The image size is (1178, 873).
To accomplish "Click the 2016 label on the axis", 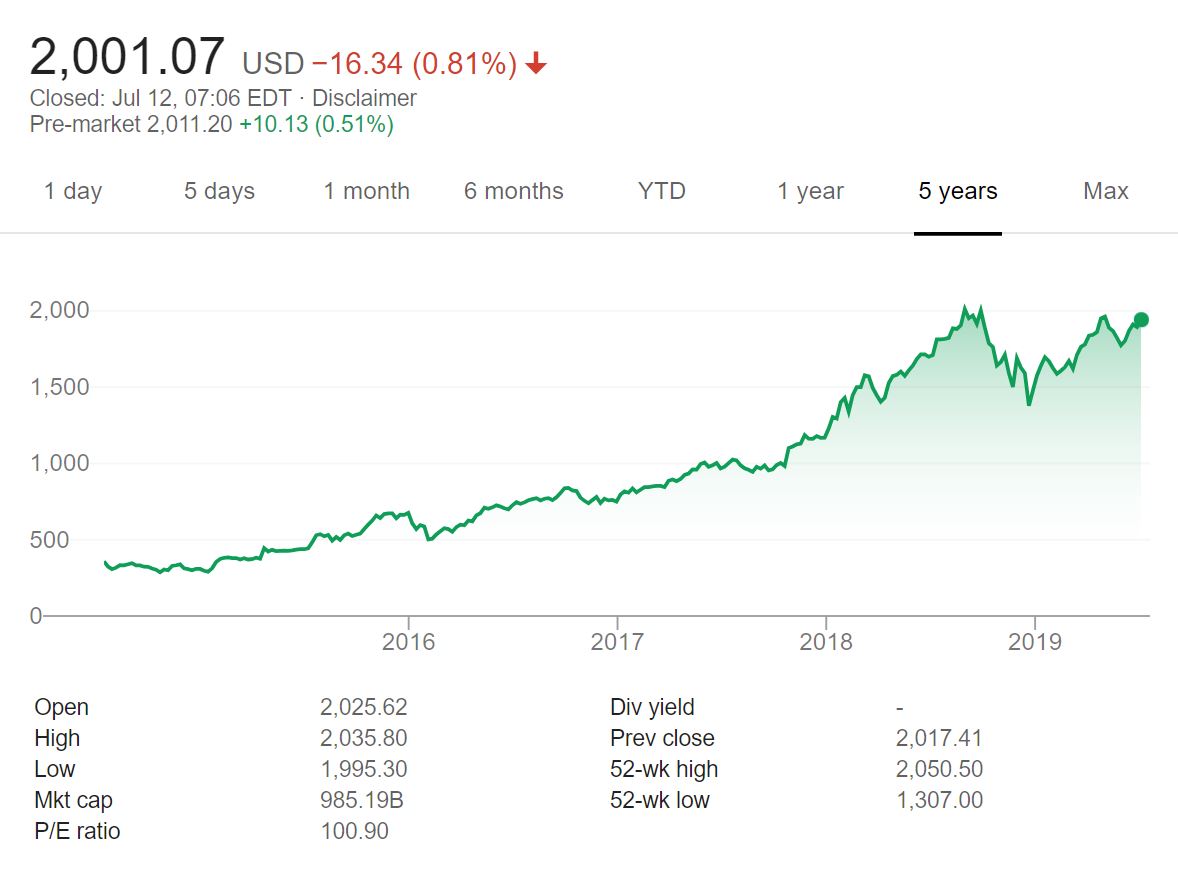I will tap(409, 641).
